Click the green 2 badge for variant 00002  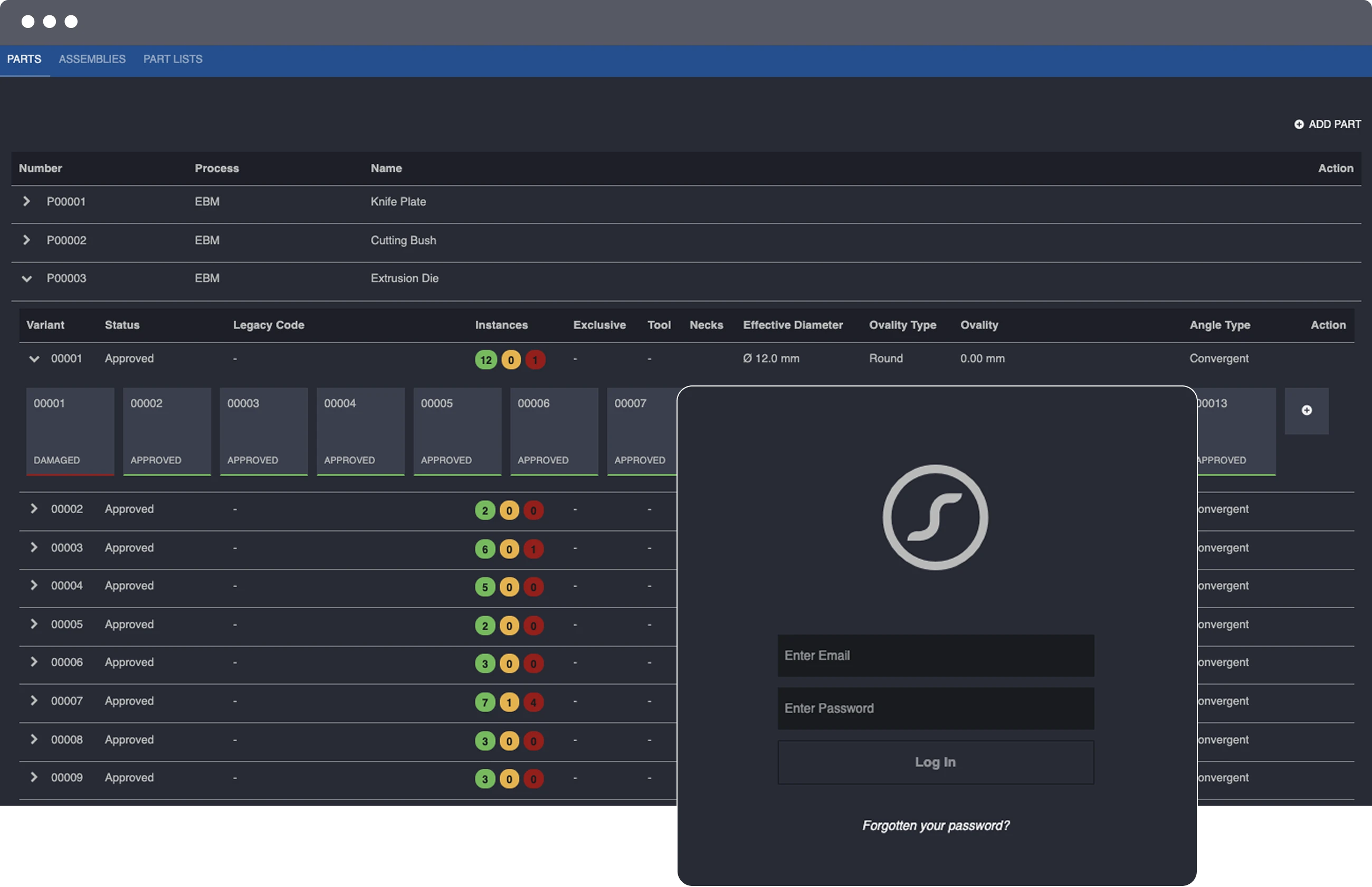485,511
